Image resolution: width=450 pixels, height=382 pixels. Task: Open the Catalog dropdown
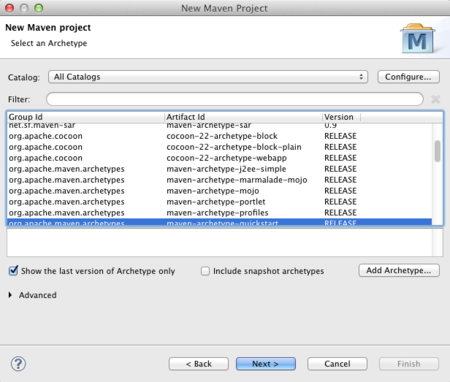coord(208,77)
